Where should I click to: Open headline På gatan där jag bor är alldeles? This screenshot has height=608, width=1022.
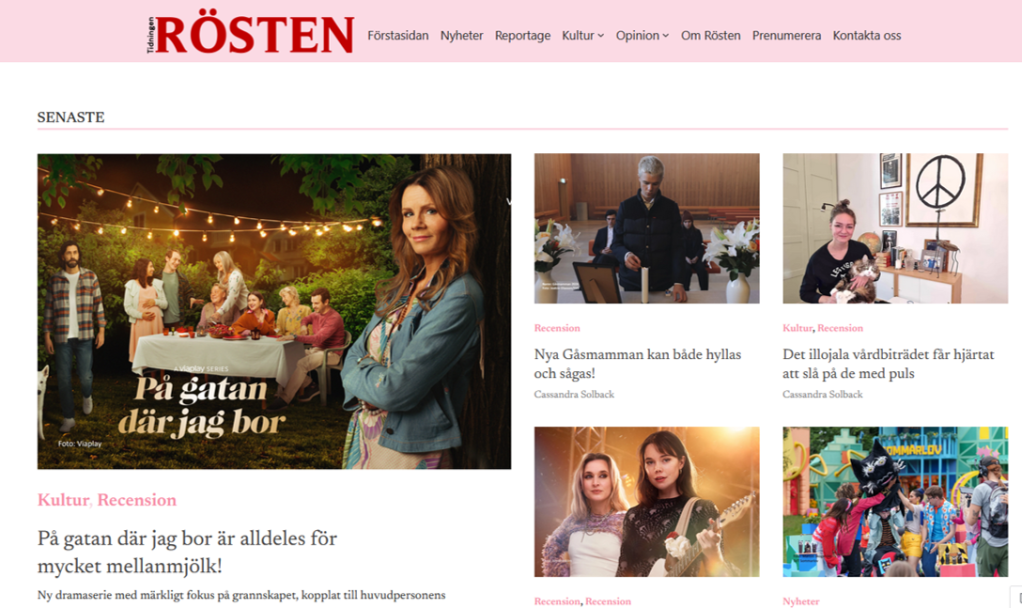[187, 552]
